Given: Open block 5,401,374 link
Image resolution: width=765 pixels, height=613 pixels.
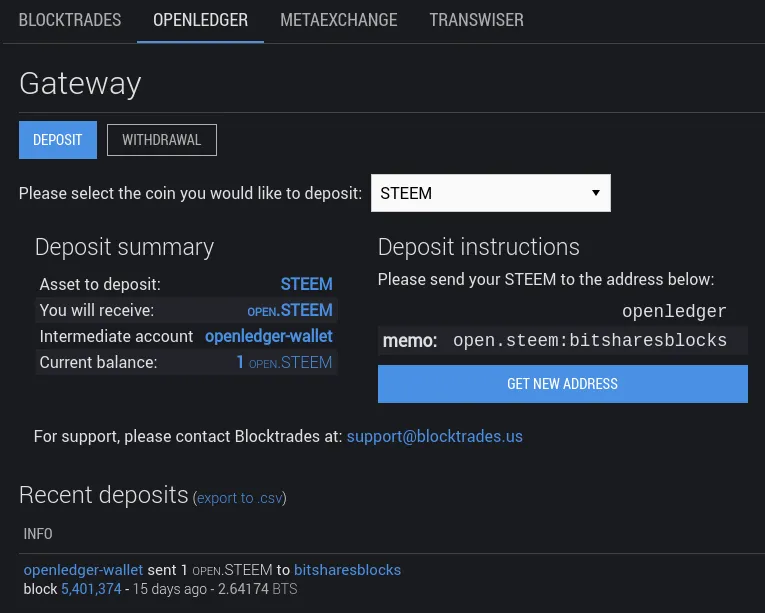Looking at the screenshot, I should click(91, 589).
